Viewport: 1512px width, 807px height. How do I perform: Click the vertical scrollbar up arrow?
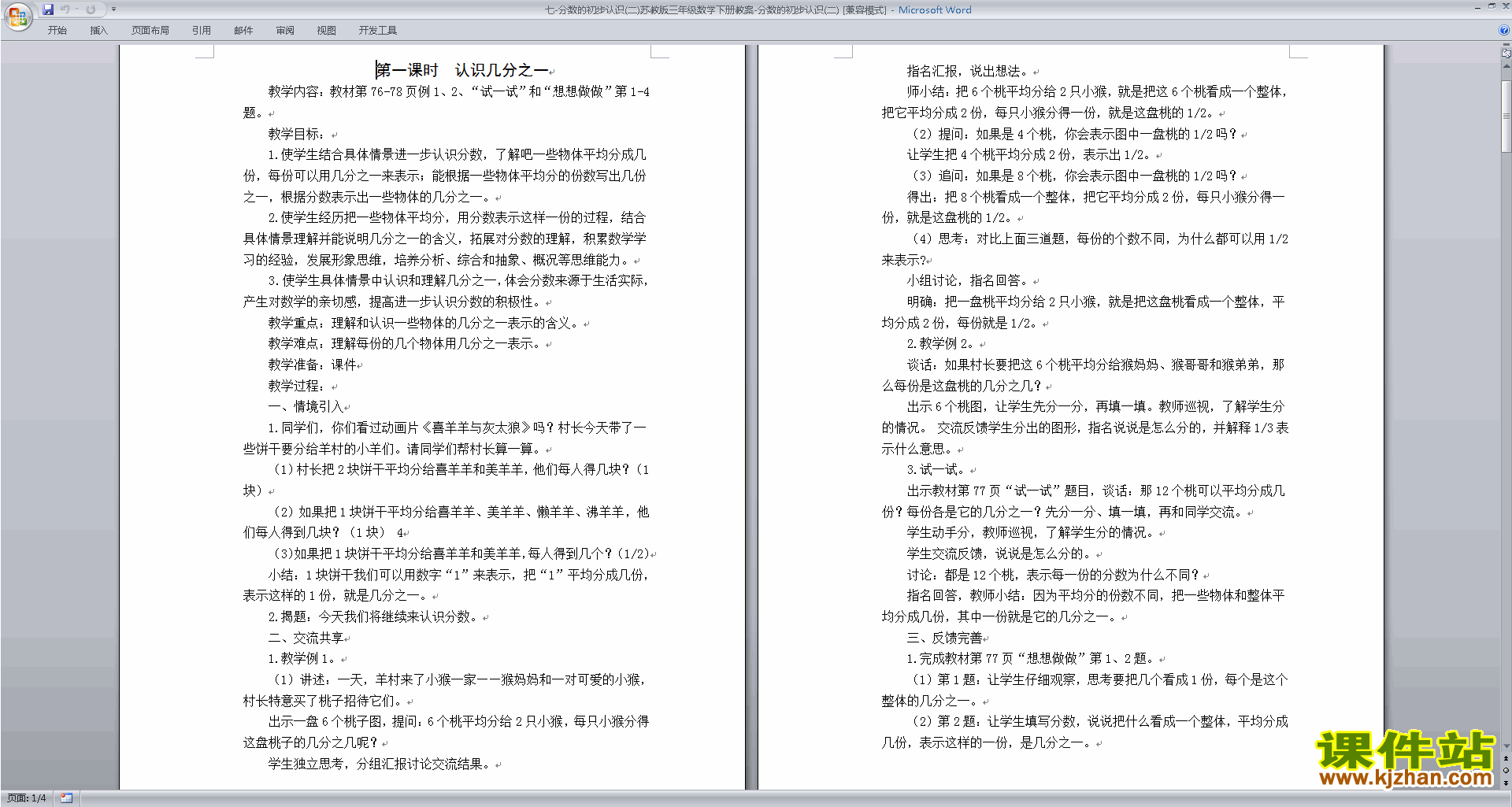[1506, 66]
